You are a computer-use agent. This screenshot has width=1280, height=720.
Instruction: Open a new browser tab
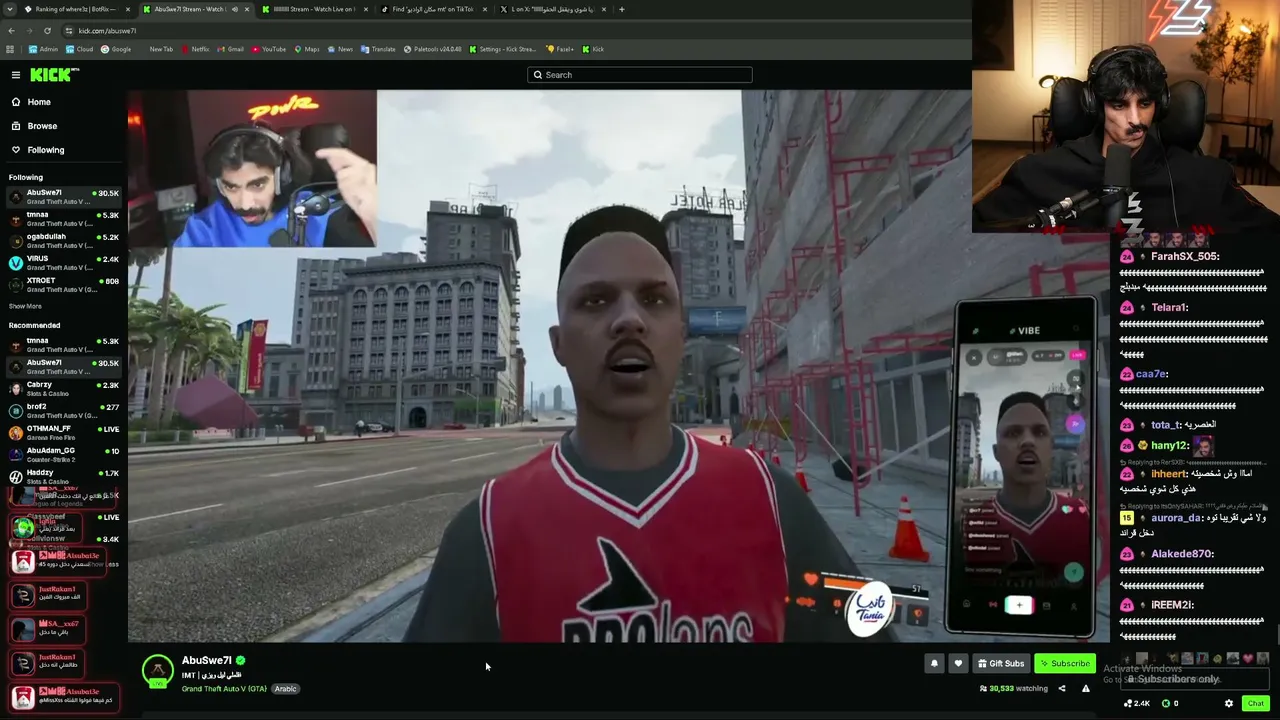(x=622, y=9)
